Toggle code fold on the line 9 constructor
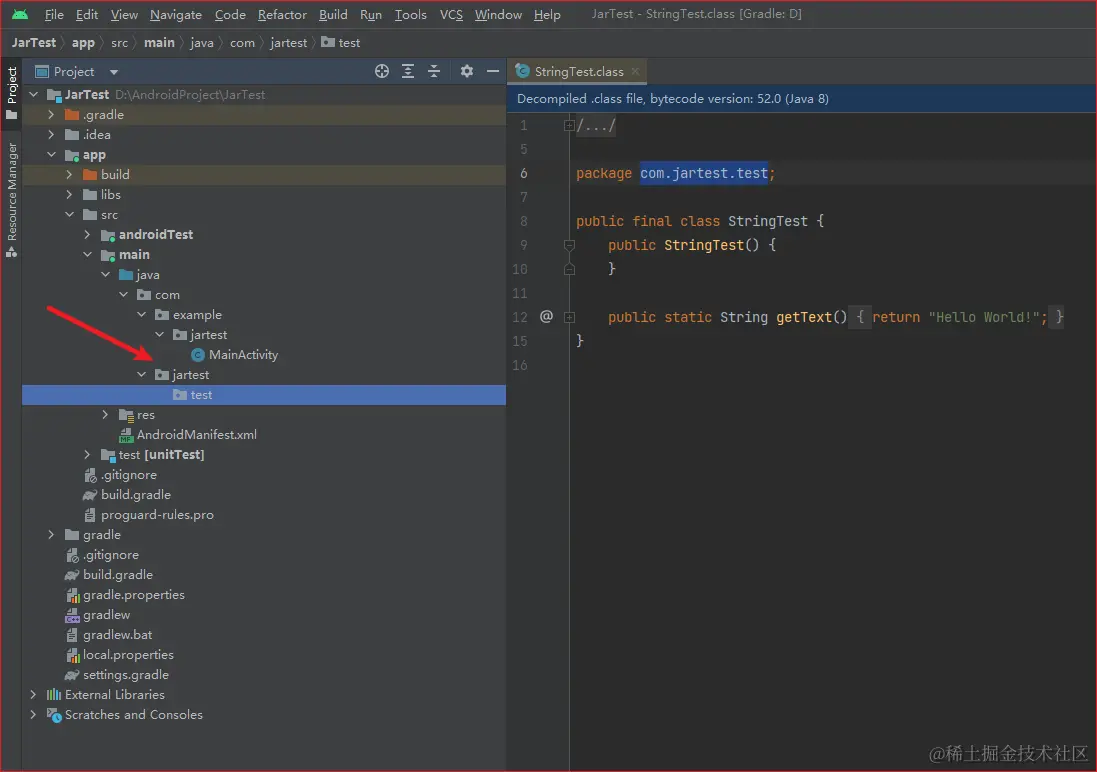This screenshot has height=772, width=1097. pos(569,245)
